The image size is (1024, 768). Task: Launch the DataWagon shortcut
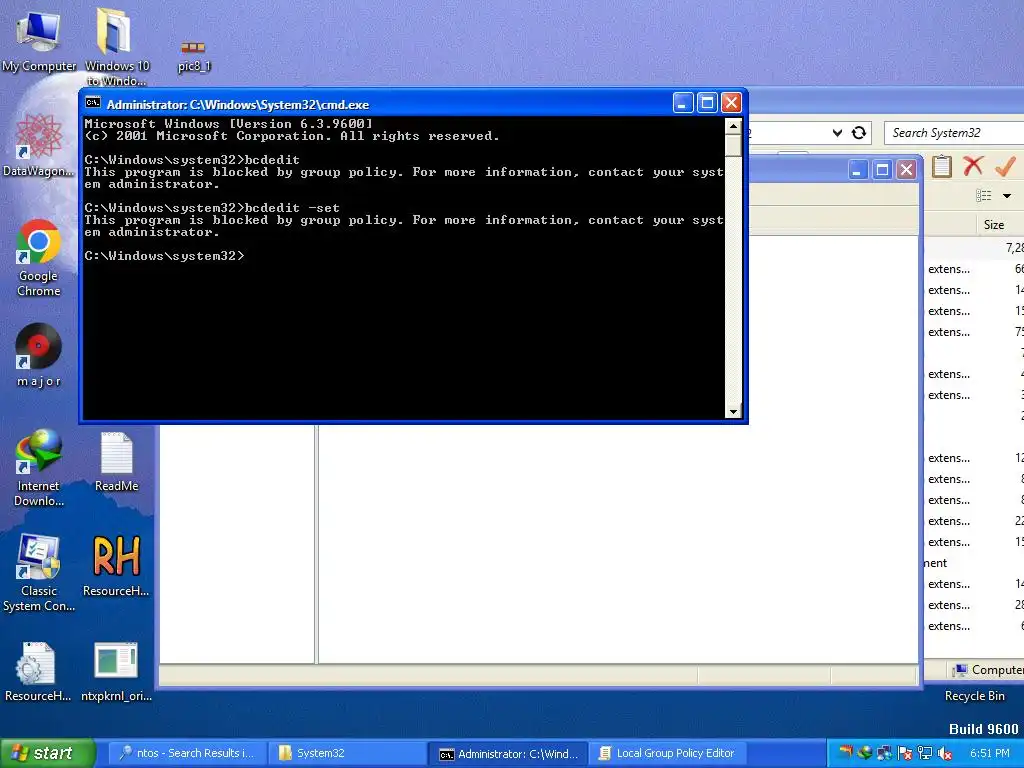coord(39,145)
